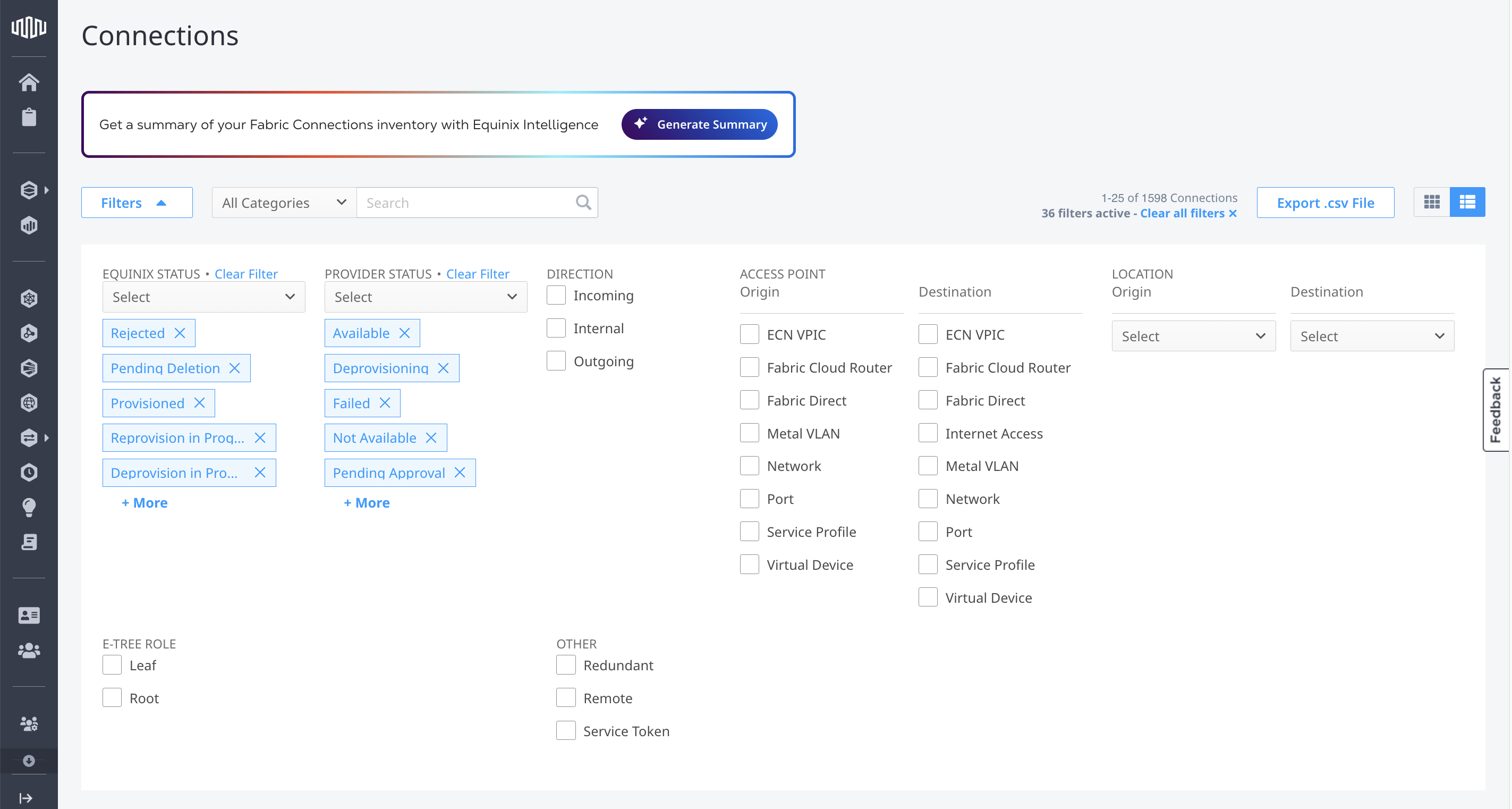Remove the Rejected status filter chip

pos(180,333)
